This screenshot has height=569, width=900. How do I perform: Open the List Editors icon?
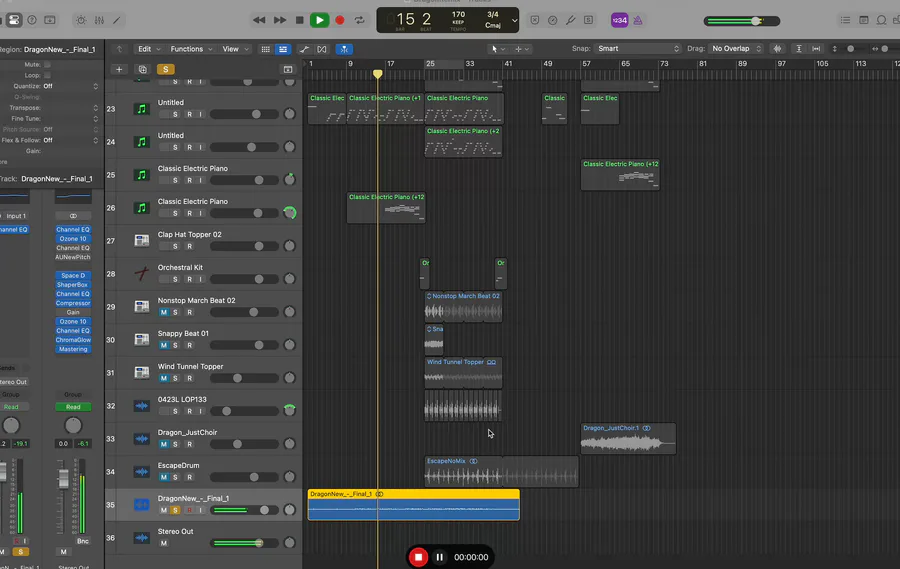click(x=845, y=20)
